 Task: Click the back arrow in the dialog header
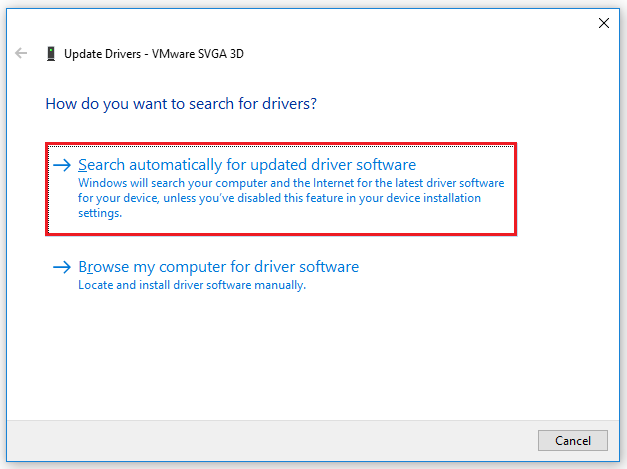[21, 53]
